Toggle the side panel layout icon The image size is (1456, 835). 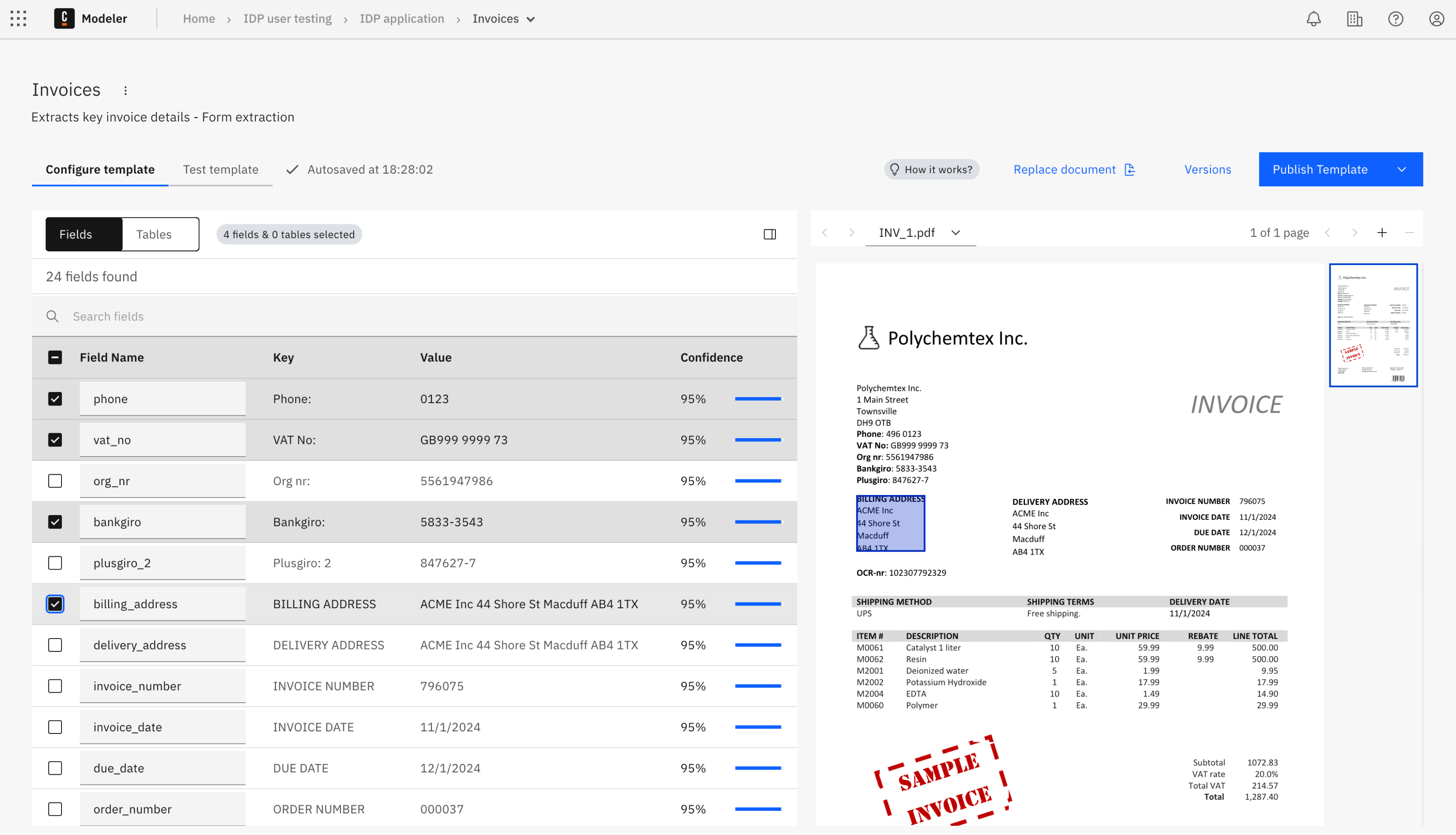(769, 234)
